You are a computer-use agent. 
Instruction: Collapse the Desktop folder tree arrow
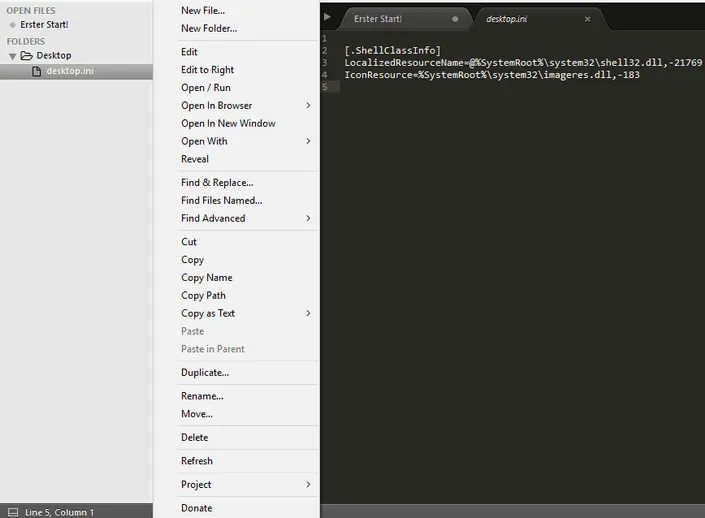[13, 56]
